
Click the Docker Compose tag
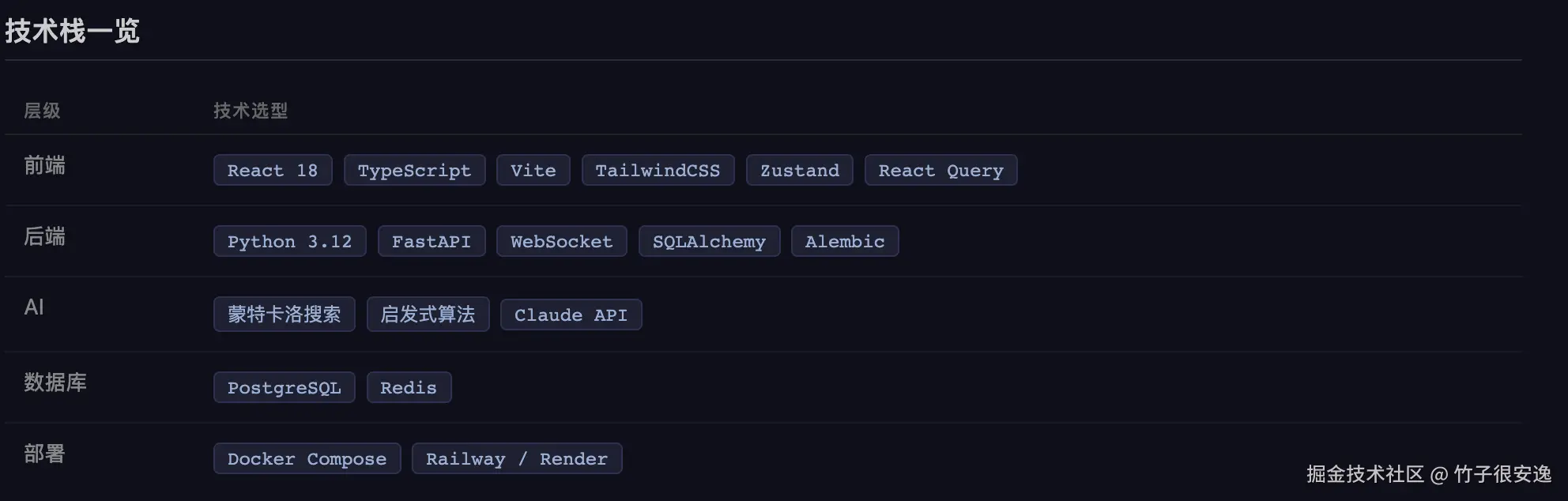(x=307, y=459)
